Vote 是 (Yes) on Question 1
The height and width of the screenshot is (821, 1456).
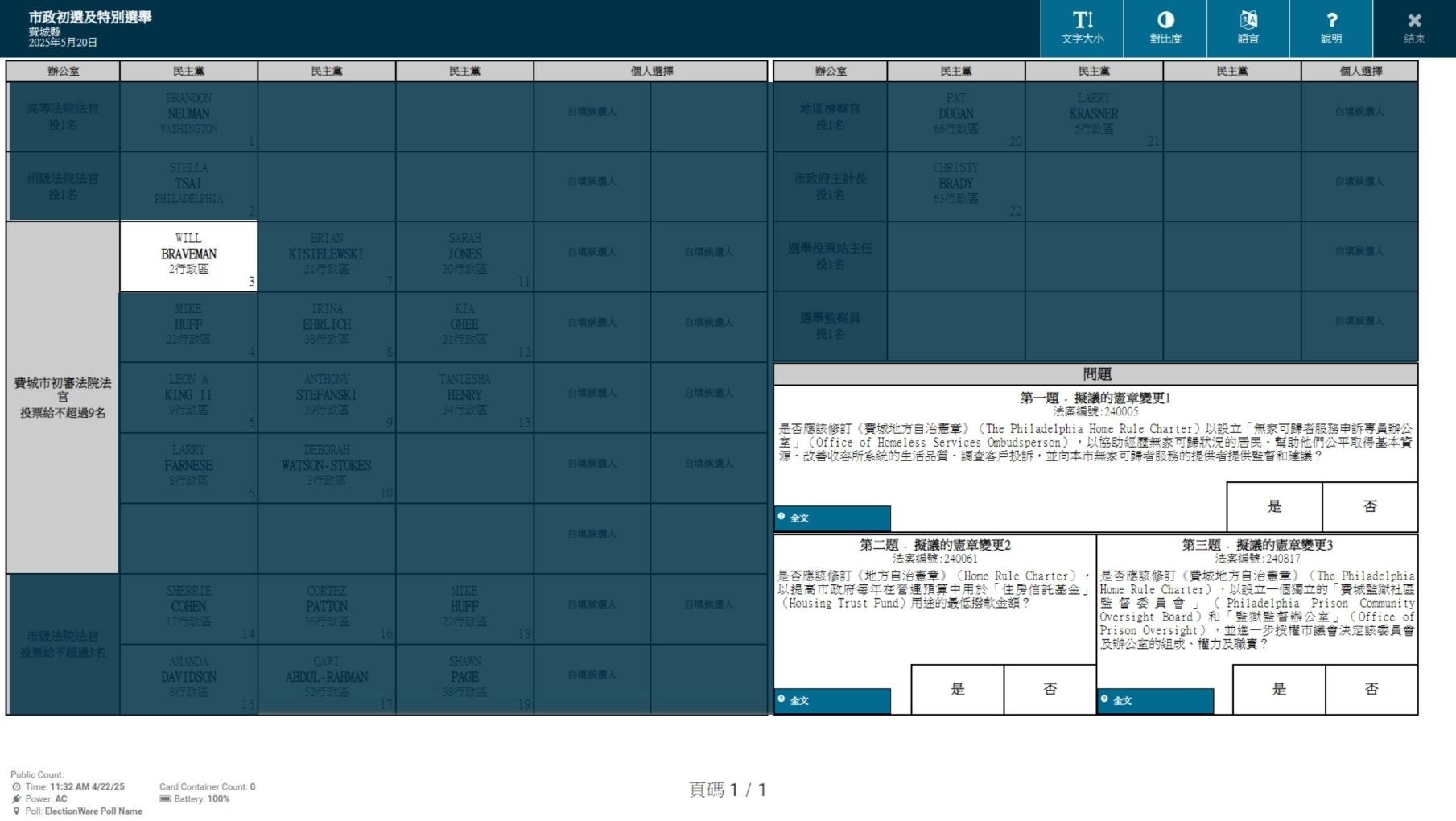tap(1274, 506)
